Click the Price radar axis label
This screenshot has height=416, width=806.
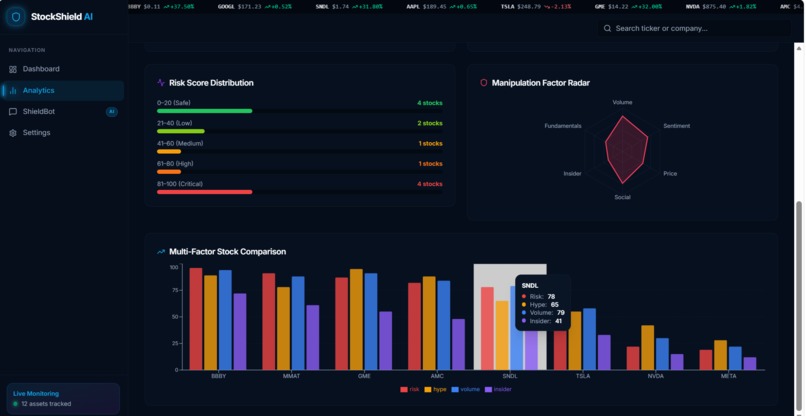[x=670, y=174]
